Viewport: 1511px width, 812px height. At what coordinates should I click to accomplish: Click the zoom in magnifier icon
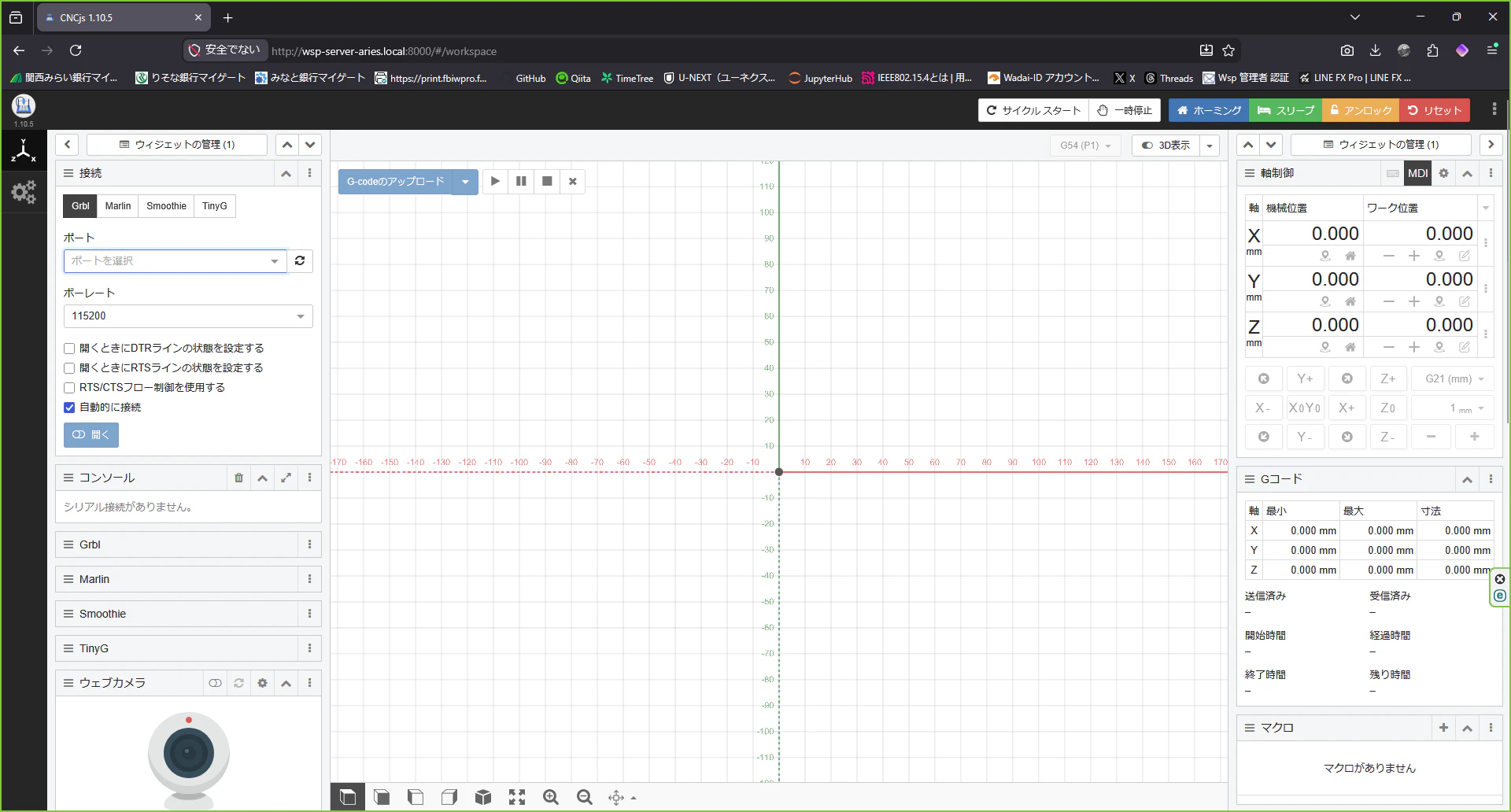coord(551,797)
